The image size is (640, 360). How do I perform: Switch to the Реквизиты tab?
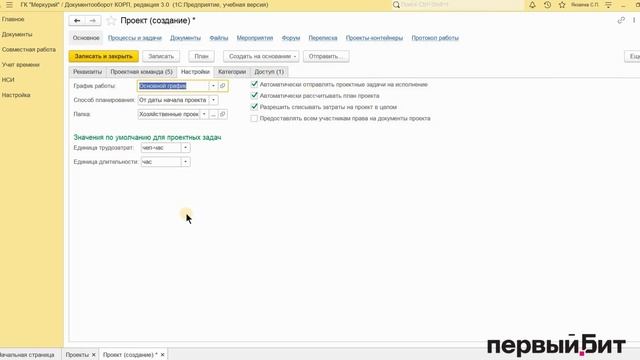87,71
